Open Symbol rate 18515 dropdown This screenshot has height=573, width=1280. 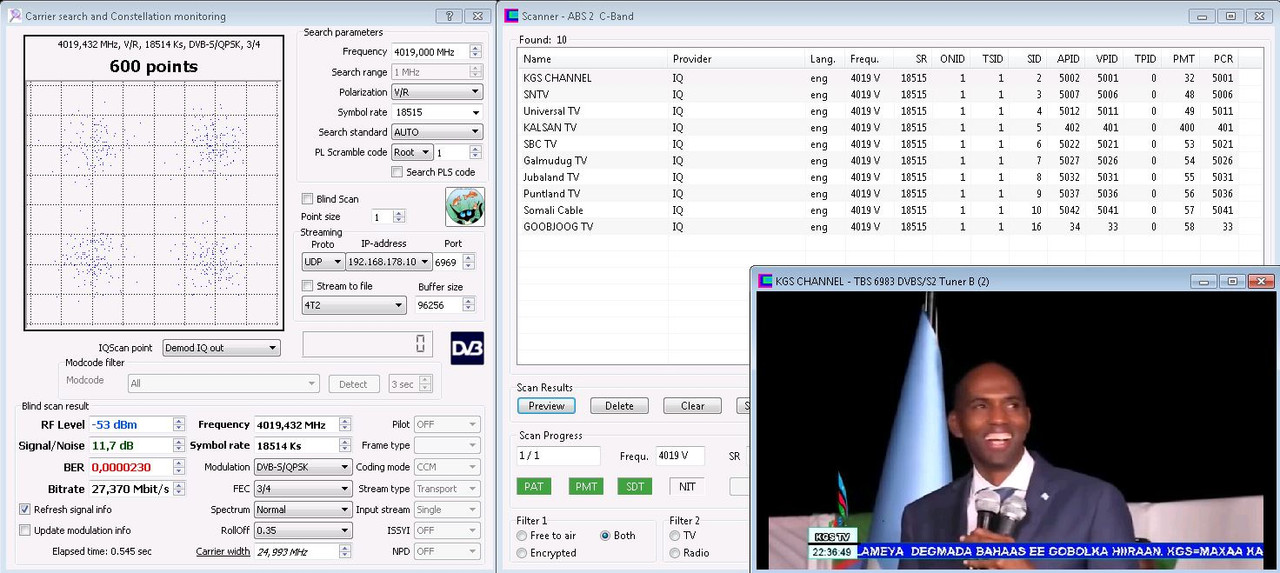[436, 112]
